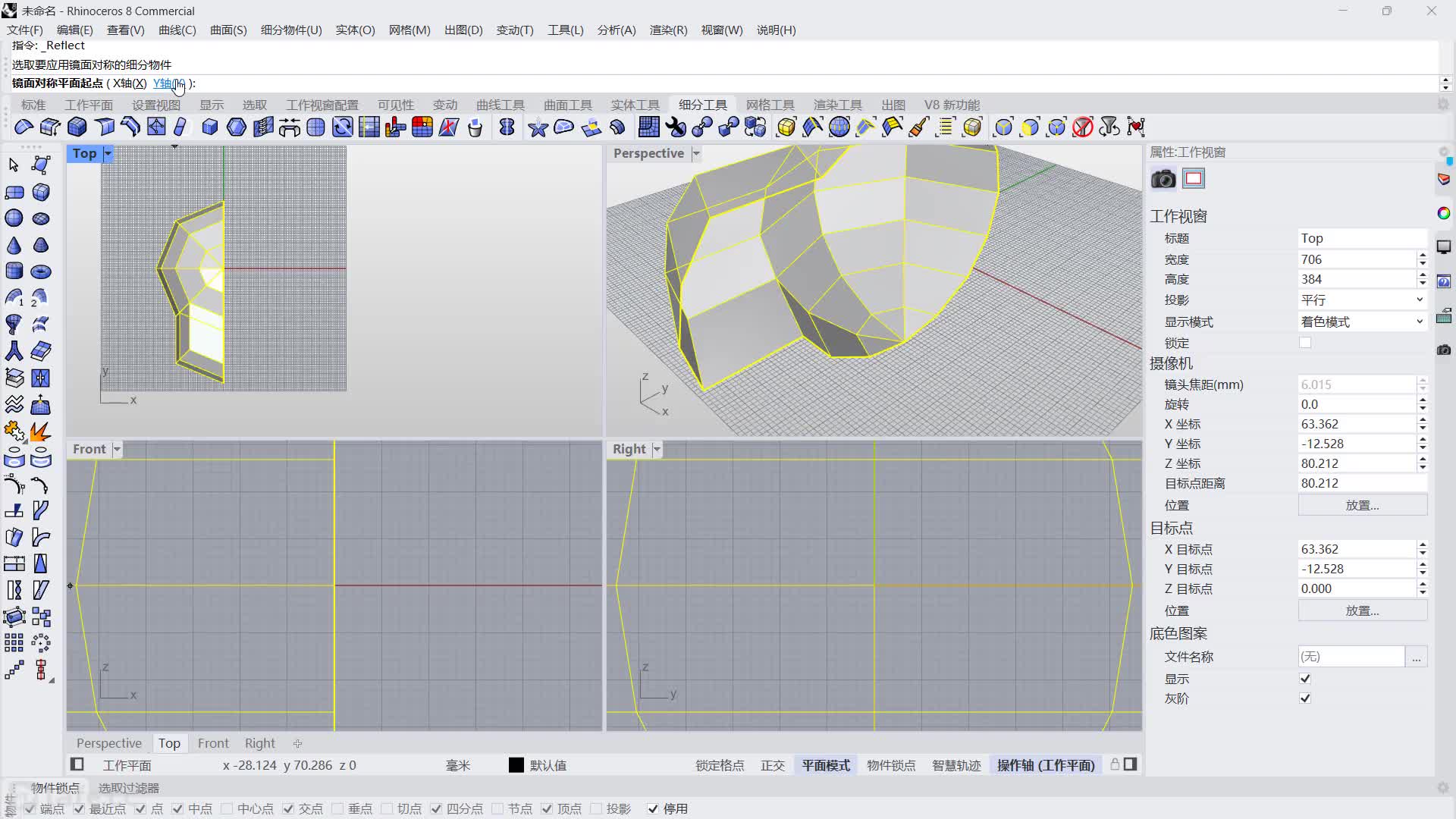Toggle the 锁定 checkbox in properties panel
This screenshot has height=819, width=1456.
(1305, 343)
